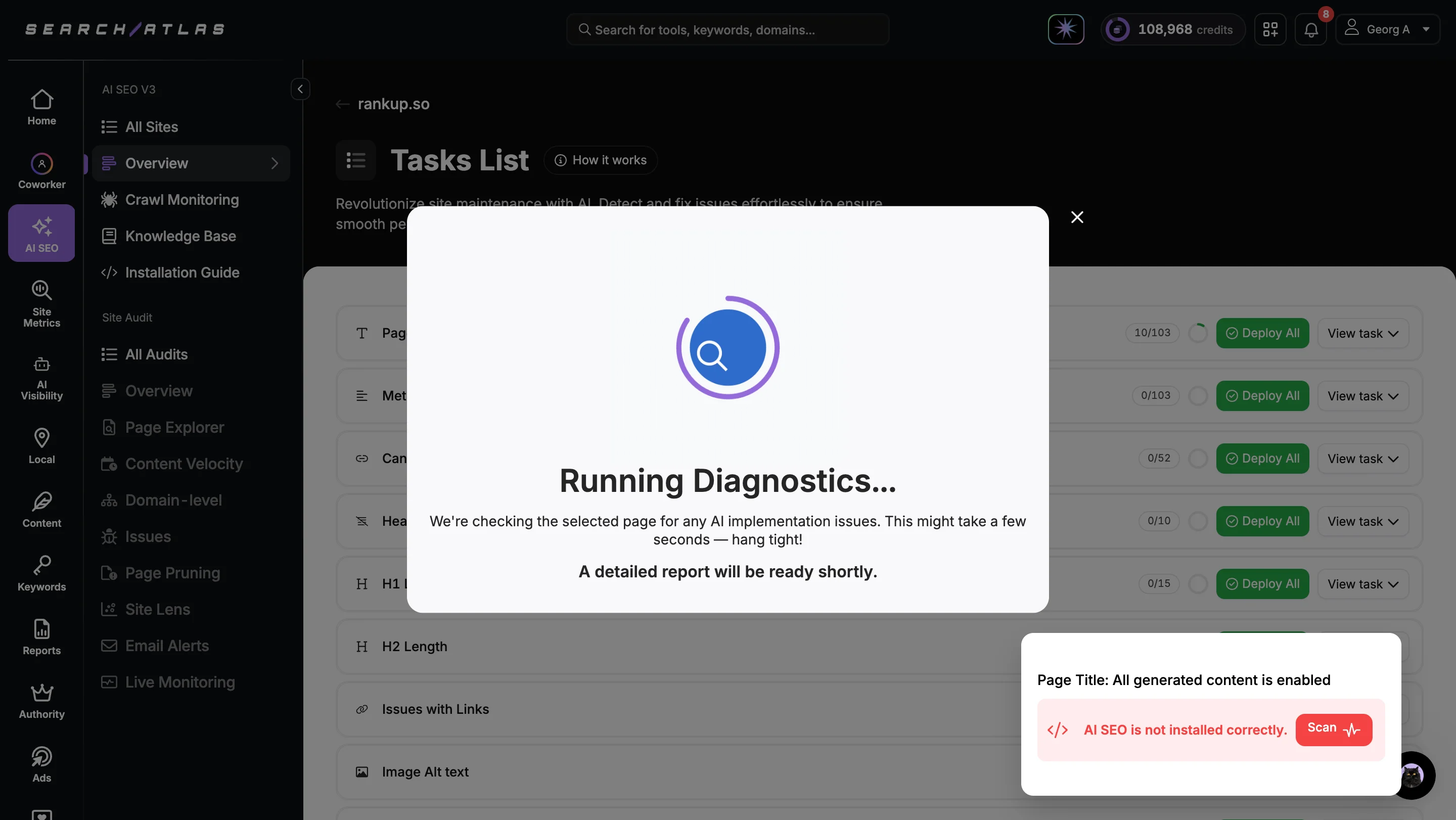
Task: Open the Content section
Action: pos(41,510)
